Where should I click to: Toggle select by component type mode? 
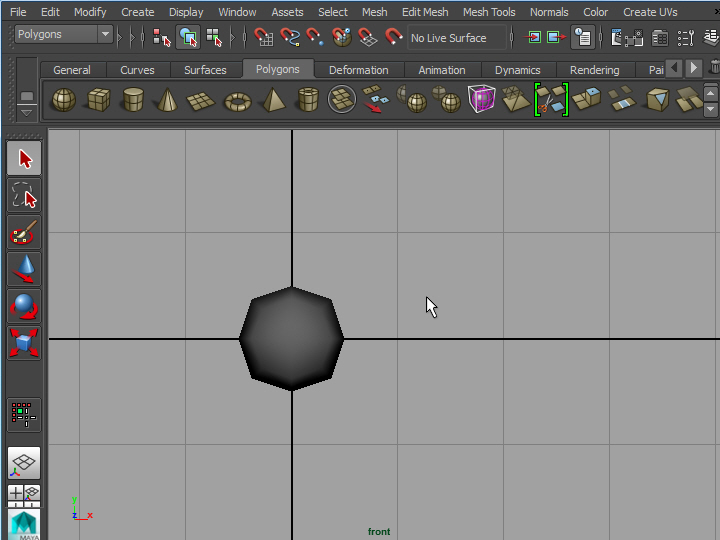tap(214, 38)
